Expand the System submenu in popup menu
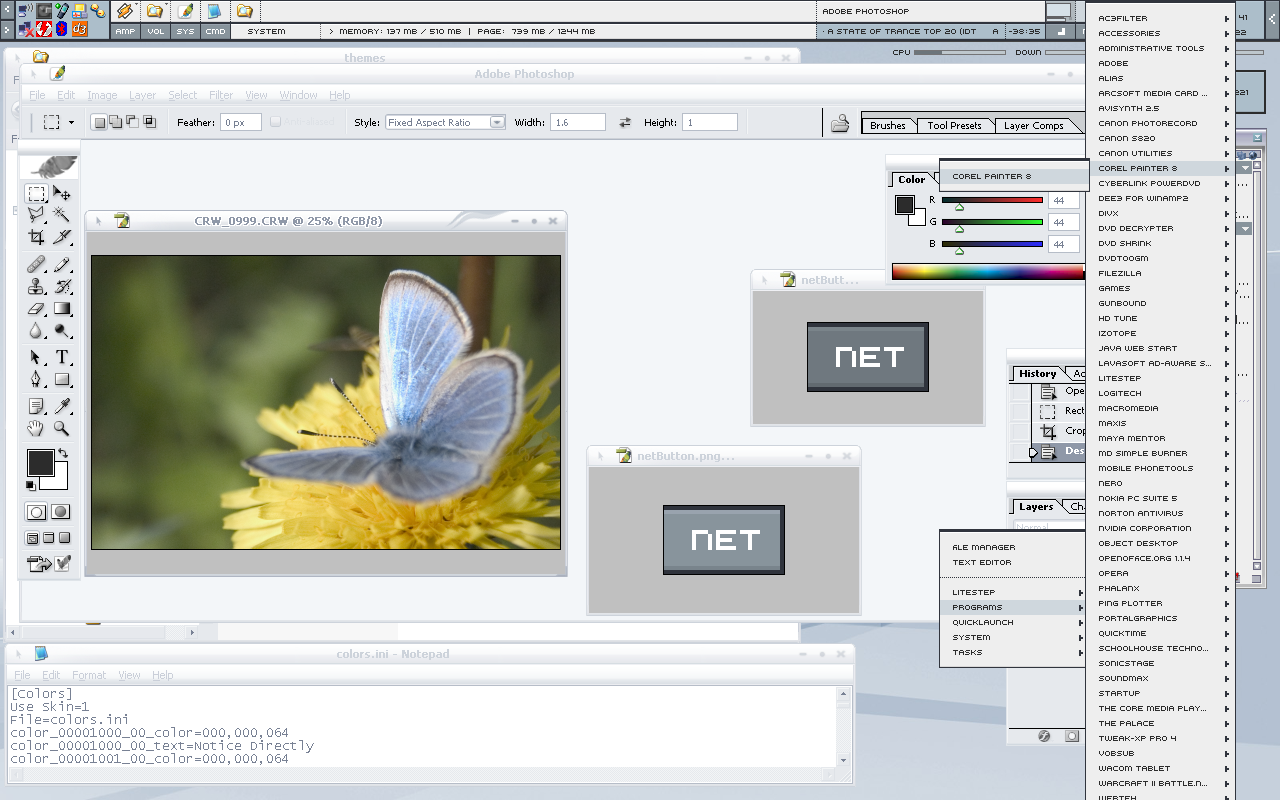Image resolution: width=1280 pixels, height=800 pixels. click(1013, 637)
